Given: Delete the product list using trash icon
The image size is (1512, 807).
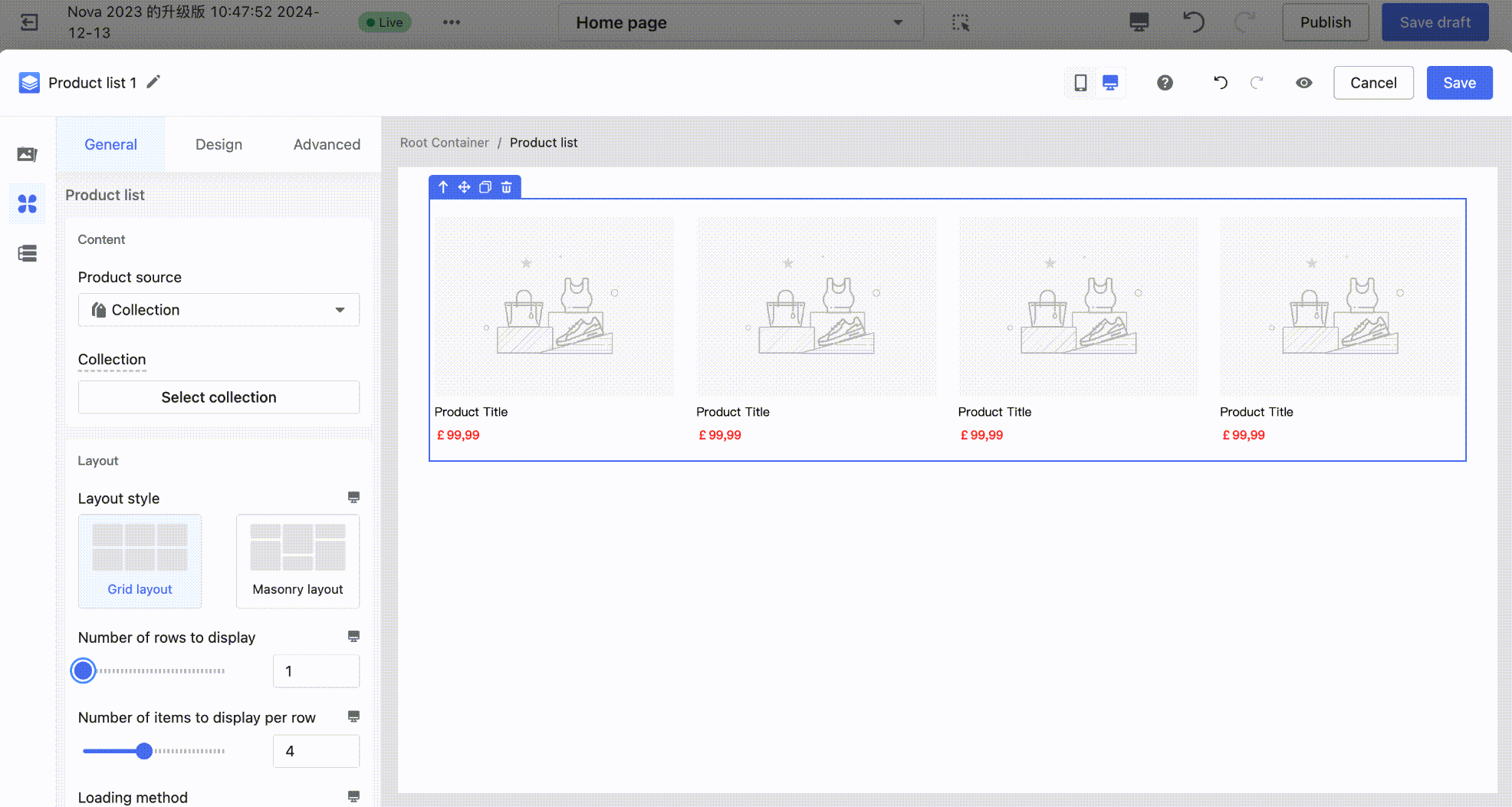Looking at the screenshot, I should pyautogui.click(x=506, y=187).
